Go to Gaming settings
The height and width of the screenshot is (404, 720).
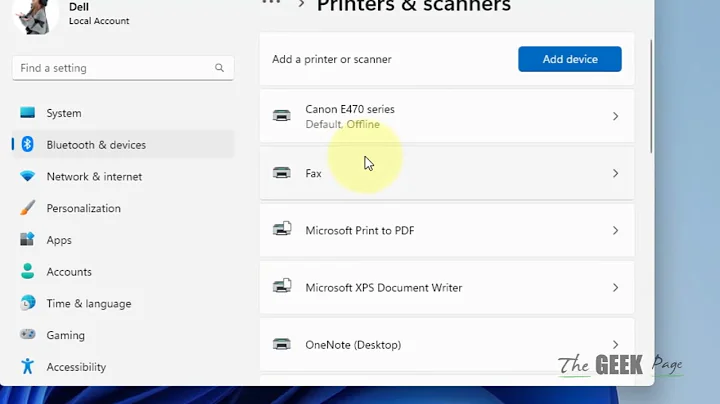123,335
